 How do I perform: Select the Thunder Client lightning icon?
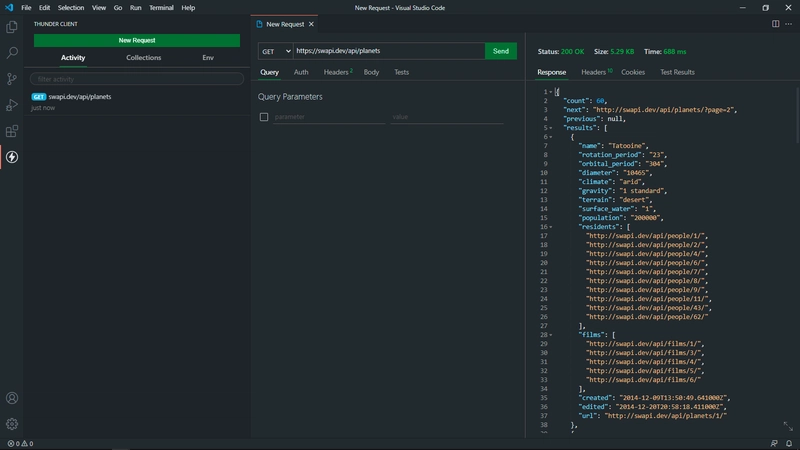tap(12, 157)
